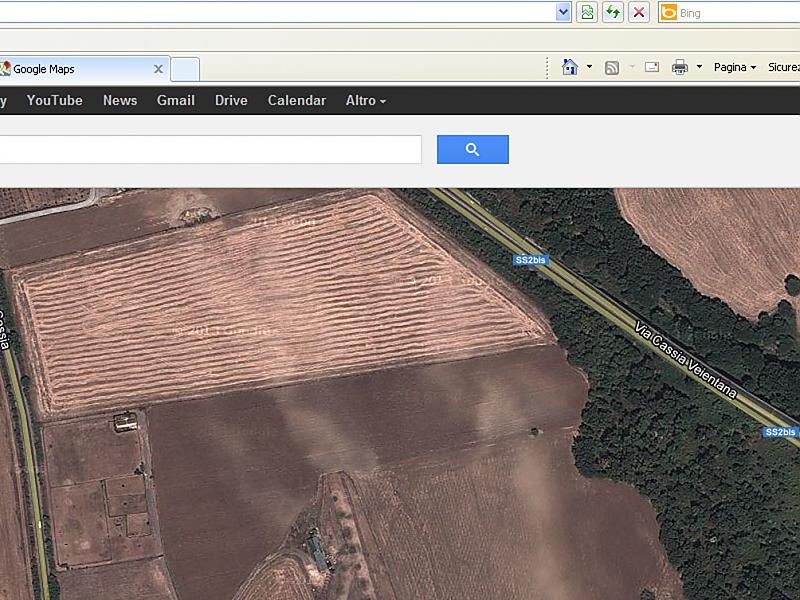Click the Home icon in command bar

click(x=570, y=67)
